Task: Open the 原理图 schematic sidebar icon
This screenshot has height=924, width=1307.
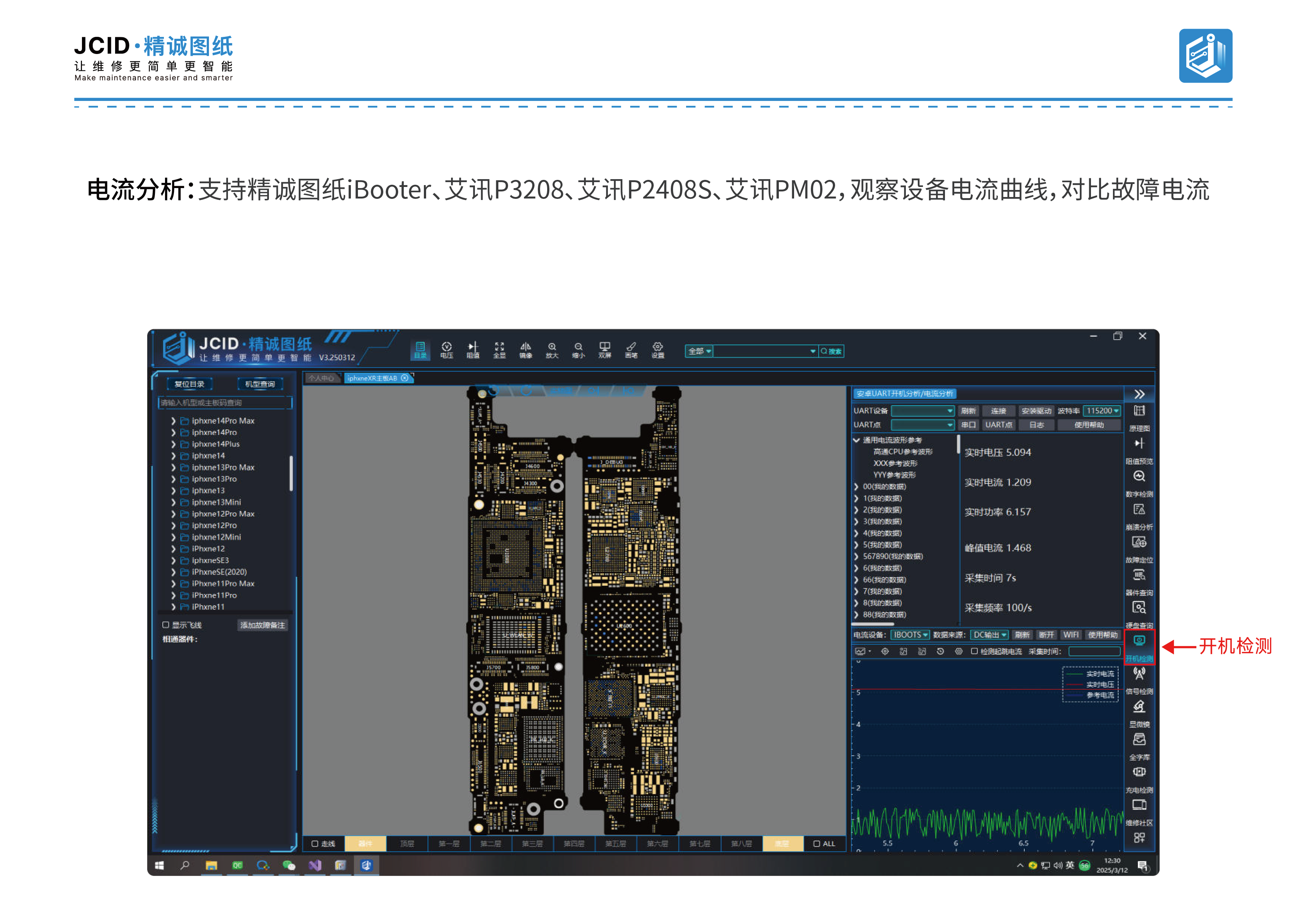Action: pos(1139,417)
